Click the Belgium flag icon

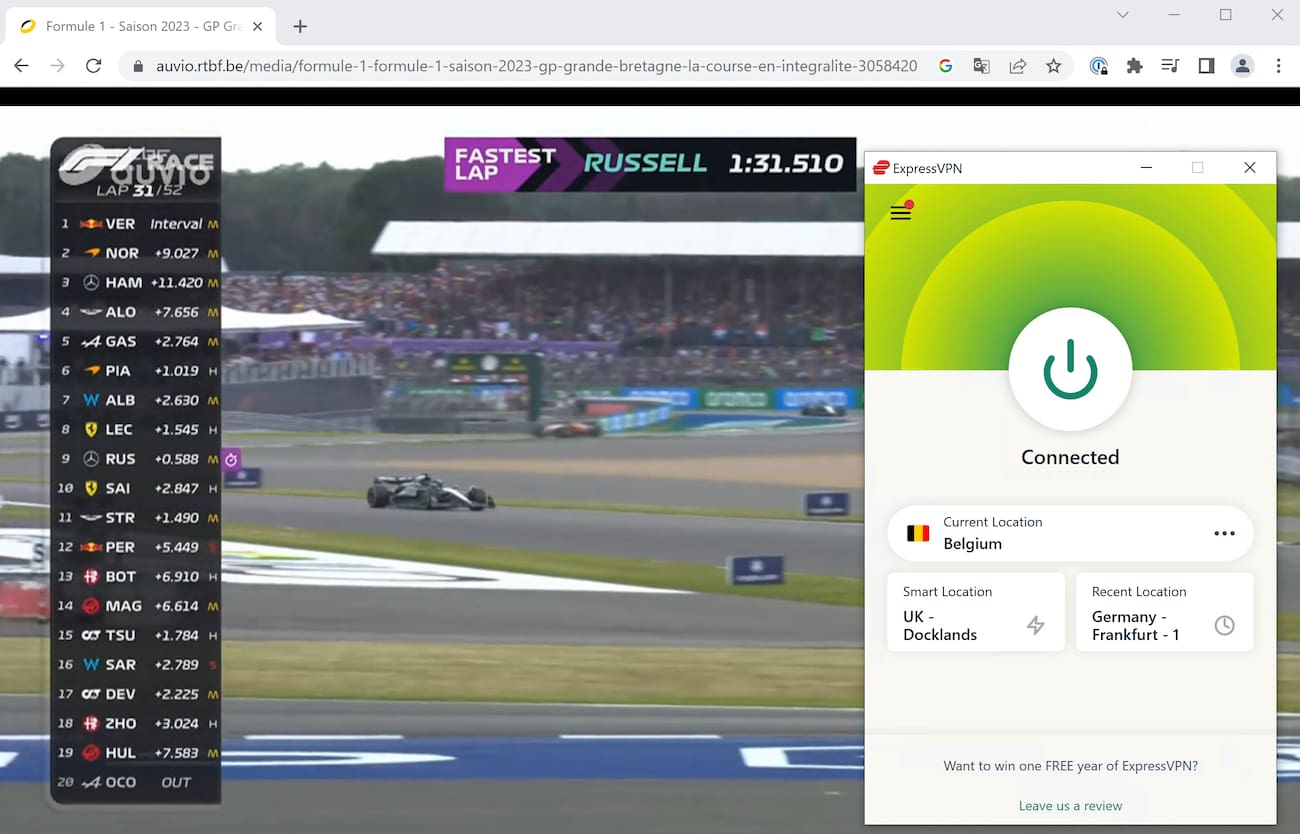918,533
